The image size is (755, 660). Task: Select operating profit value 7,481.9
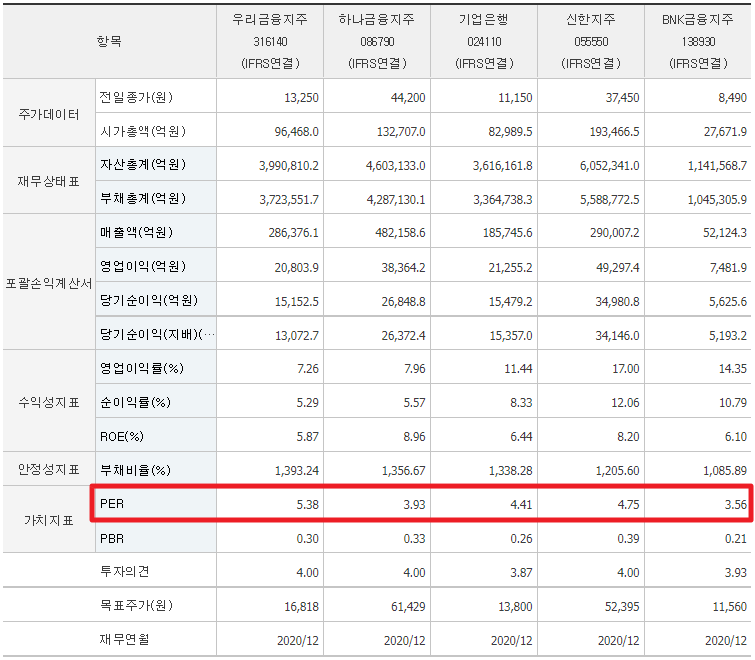click(x=728, y=268)
